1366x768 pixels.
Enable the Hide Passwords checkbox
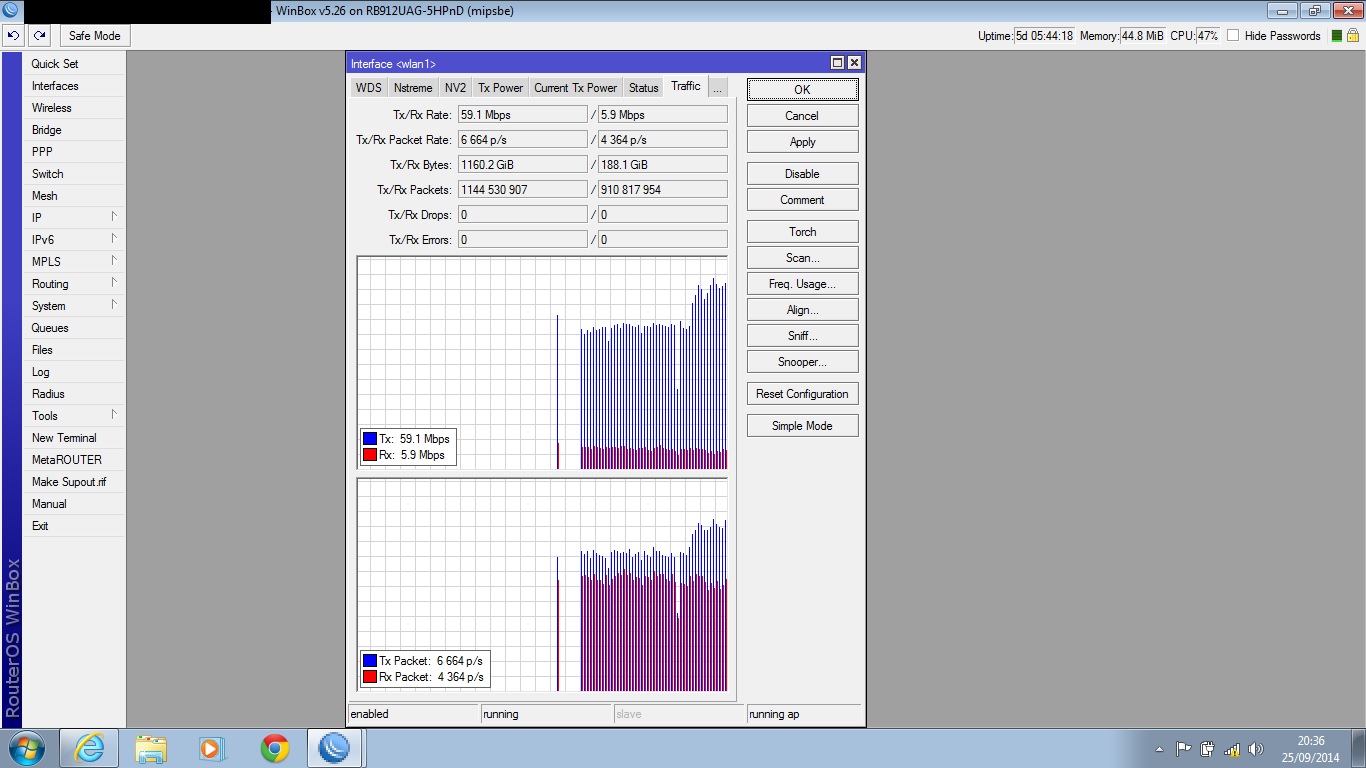coord(1233,35)
